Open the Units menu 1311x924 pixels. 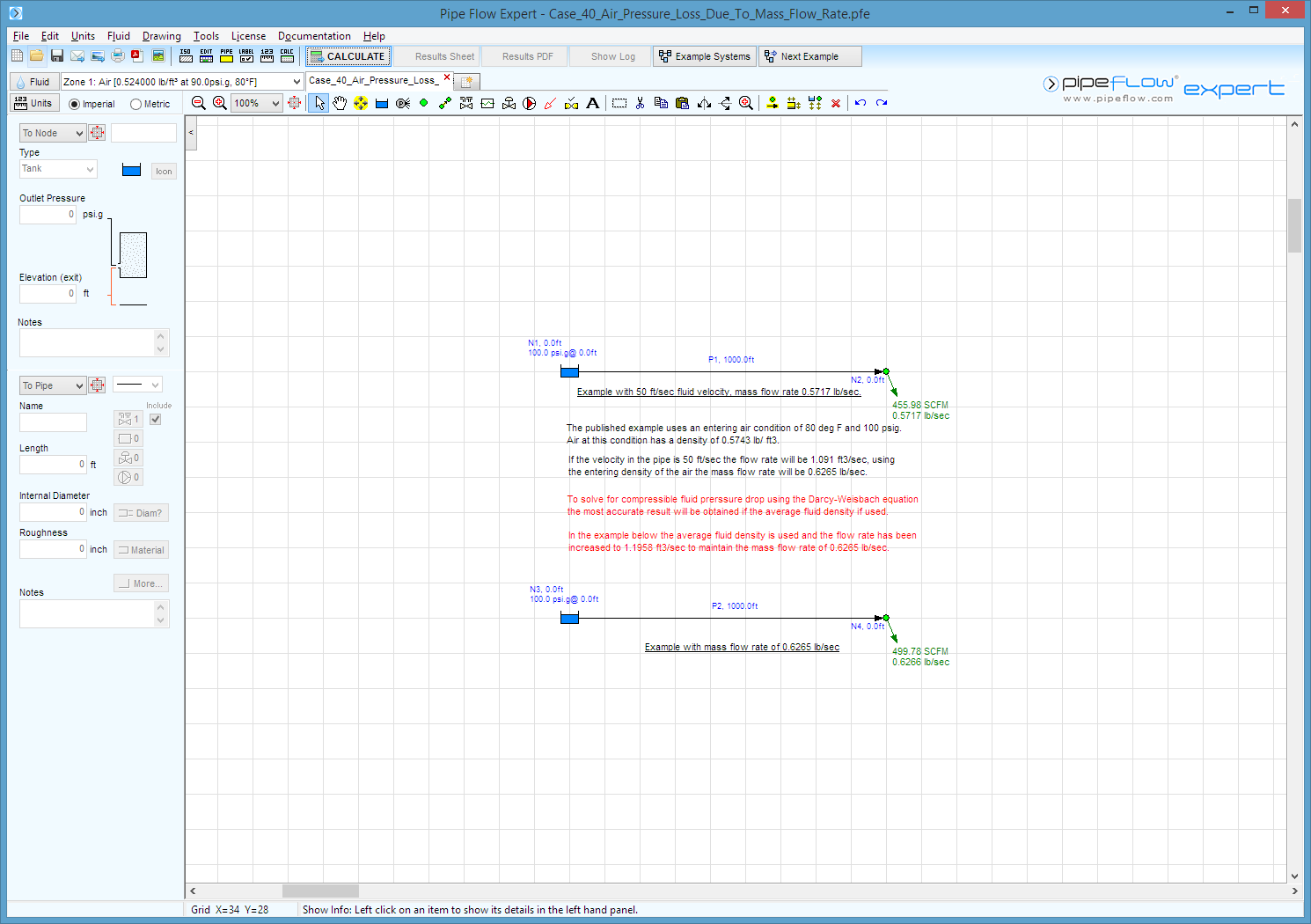click(x=83, y=36)
